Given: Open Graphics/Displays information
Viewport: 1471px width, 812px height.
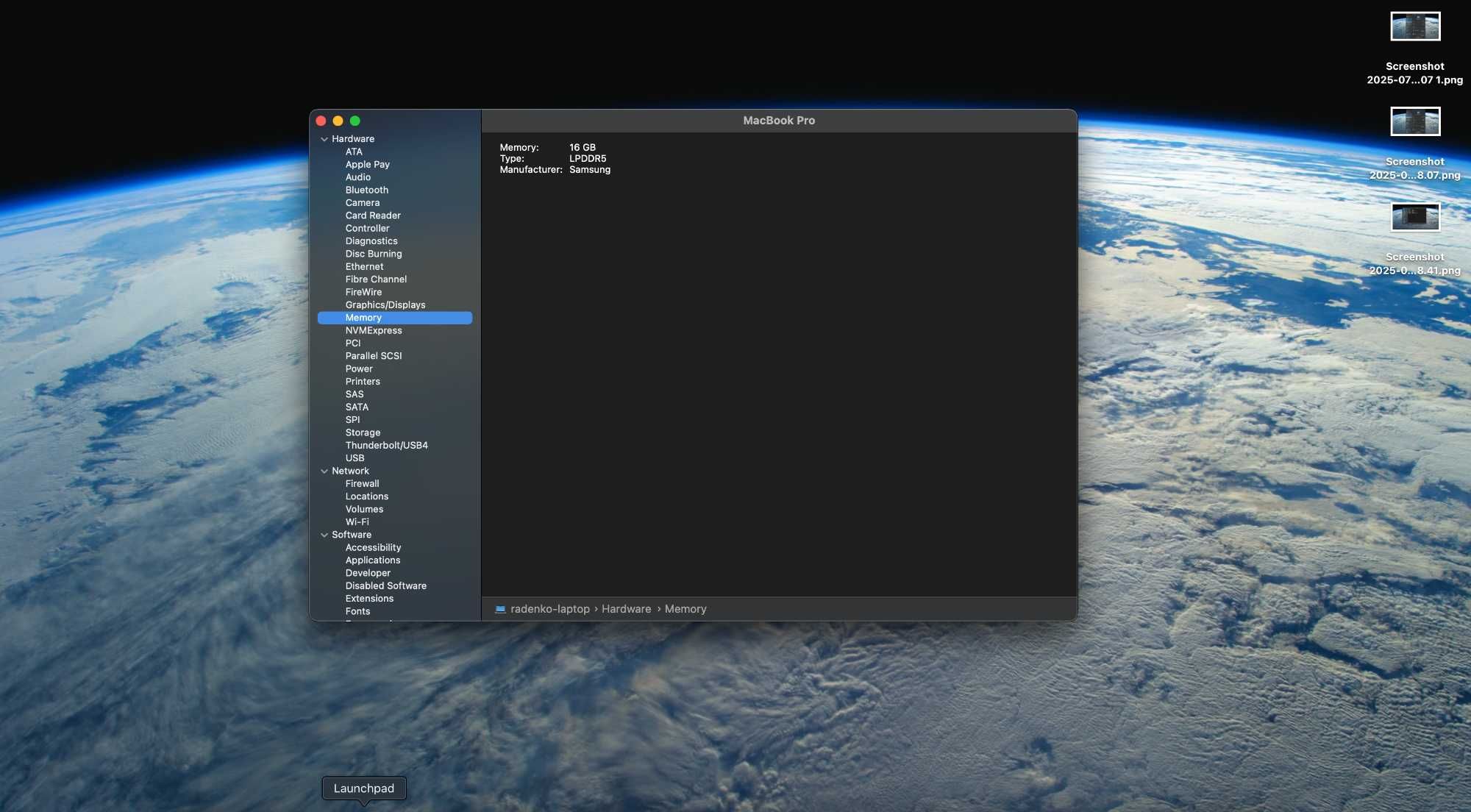Looking at the screenshot, I should (x=385, y=305).
